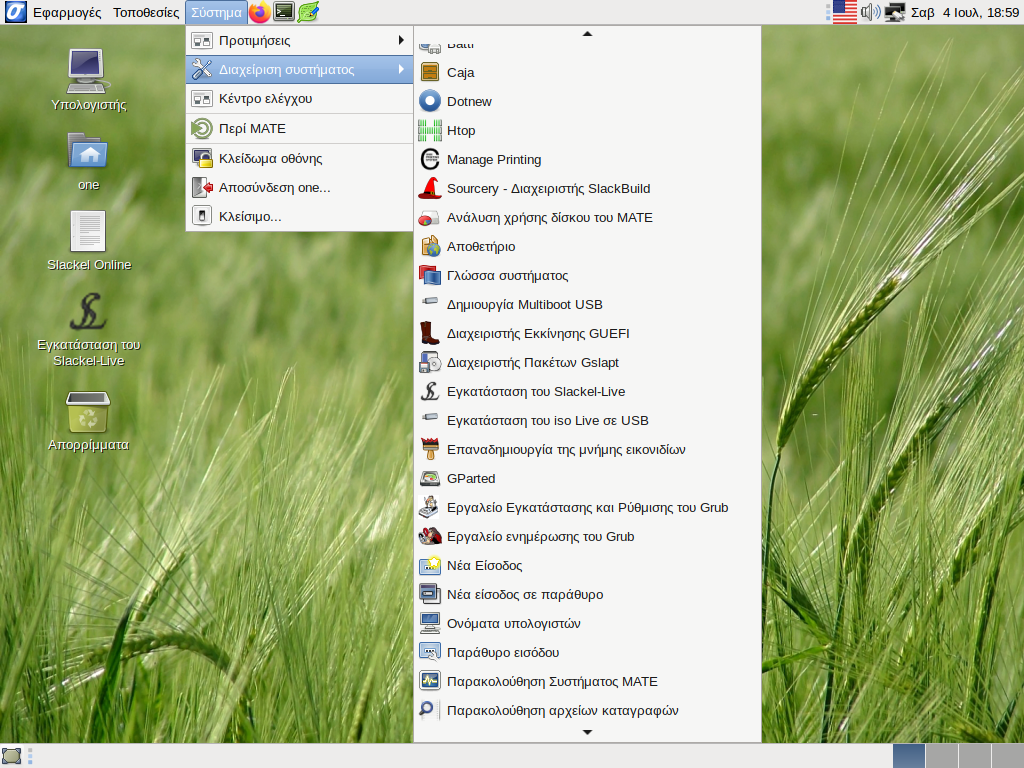Open the volume control speaker icon
Viewport: 1024px width, 768px height.
870,12
